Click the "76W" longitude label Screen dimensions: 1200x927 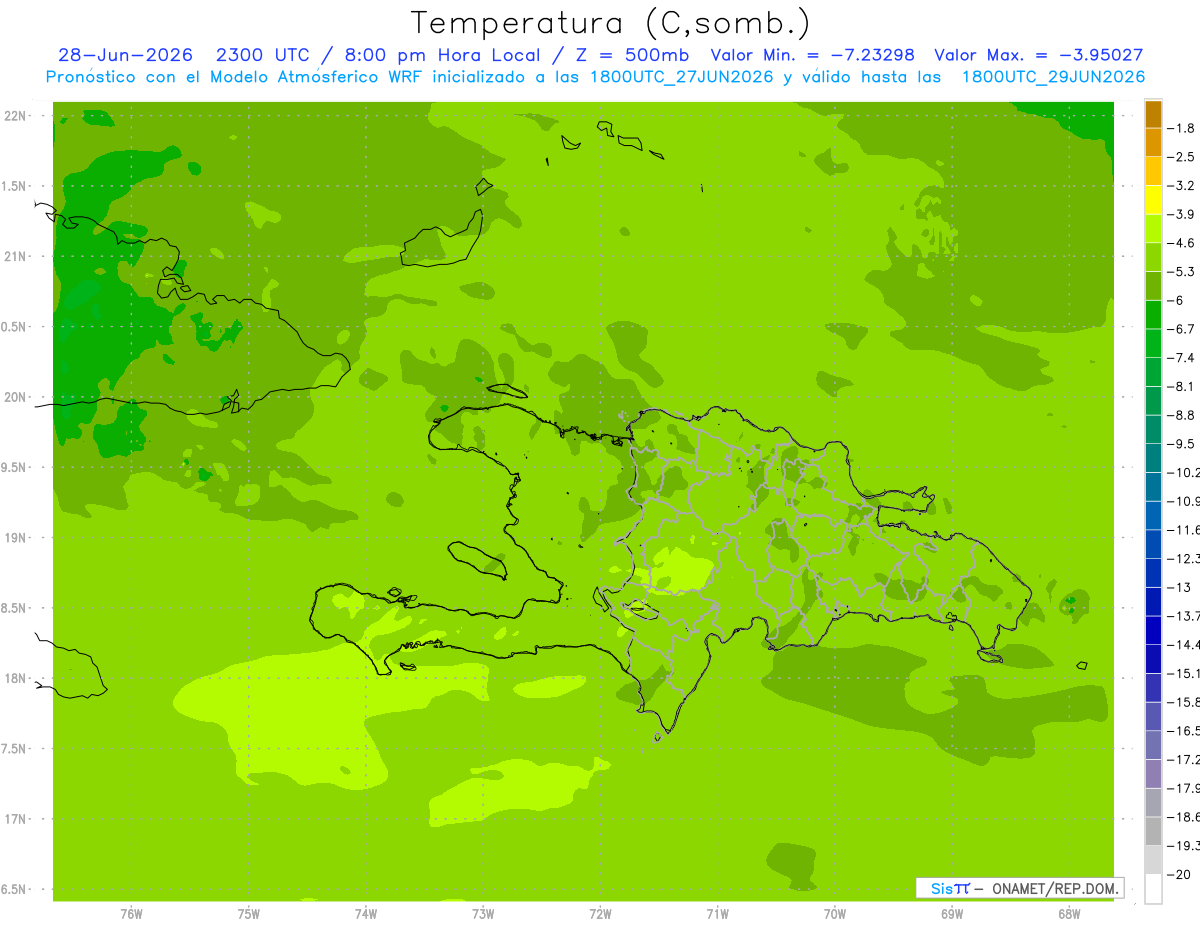(x=131, y=914)
